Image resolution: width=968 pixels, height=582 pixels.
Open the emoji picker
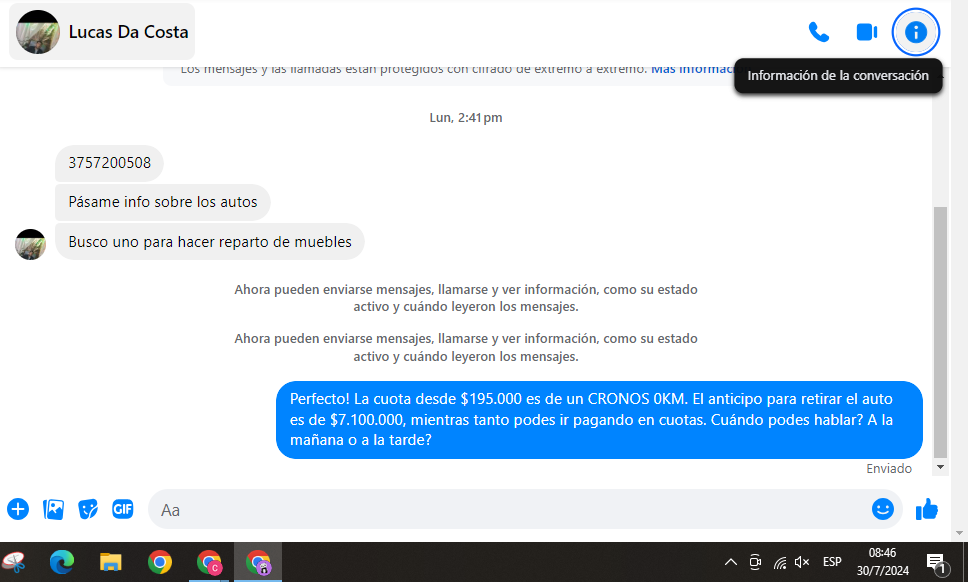[882, 509]
